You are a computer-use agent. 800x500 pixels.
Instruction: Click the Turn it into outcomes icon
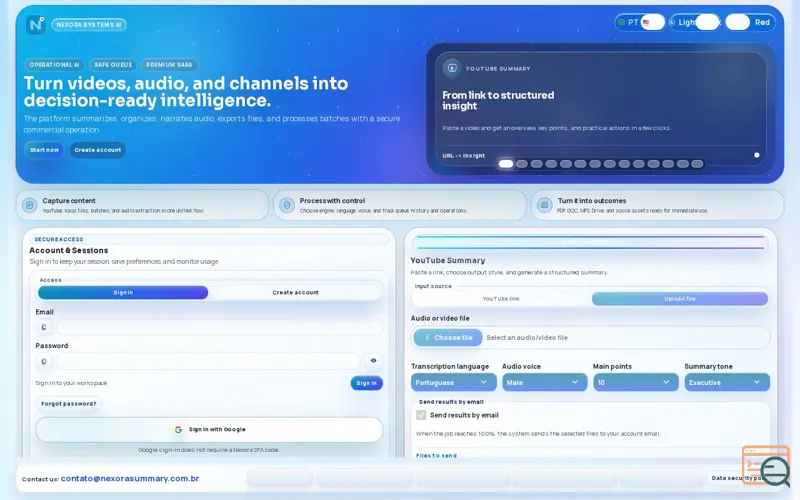pyautogui.click(x=544, y=205)
